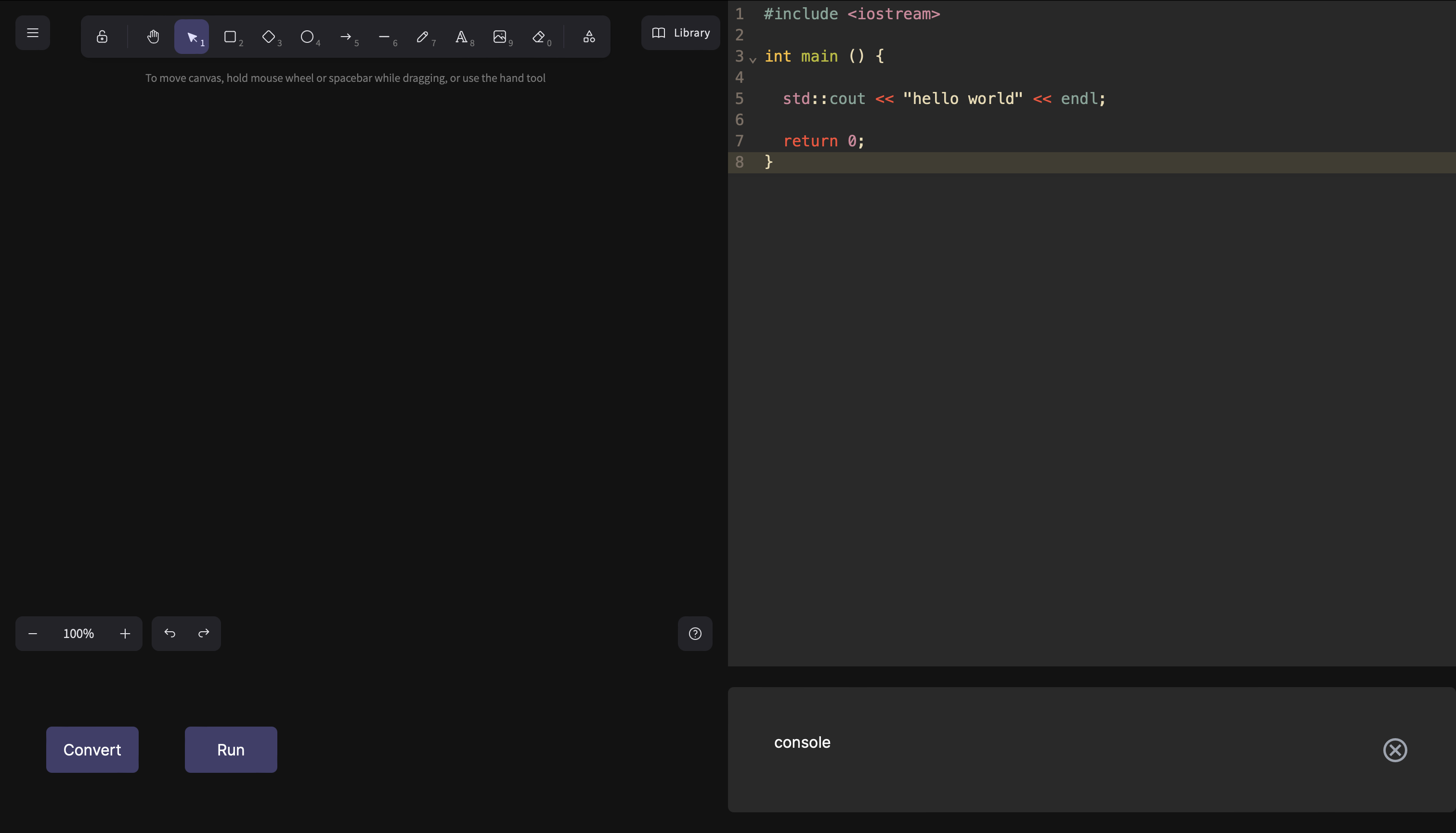Clear the console with X icon
The height and width of the screenshot is (833, 1456).
1395,750
